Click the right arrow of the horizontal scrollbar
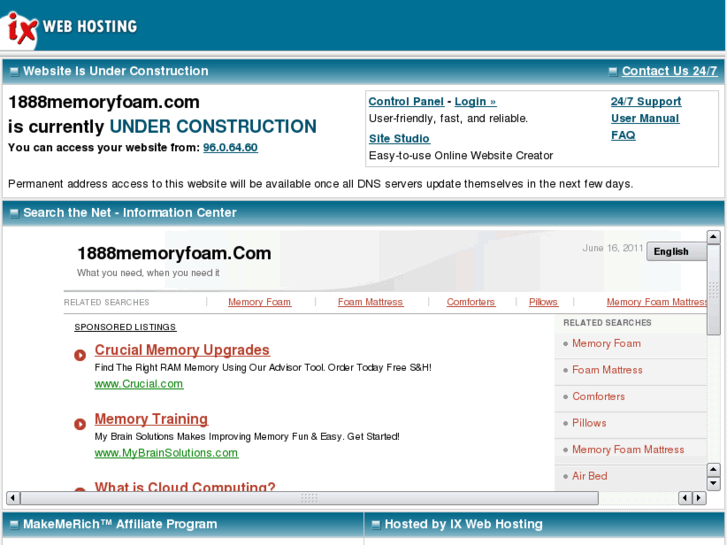This screenshot has height=545, width=727. 699,498
